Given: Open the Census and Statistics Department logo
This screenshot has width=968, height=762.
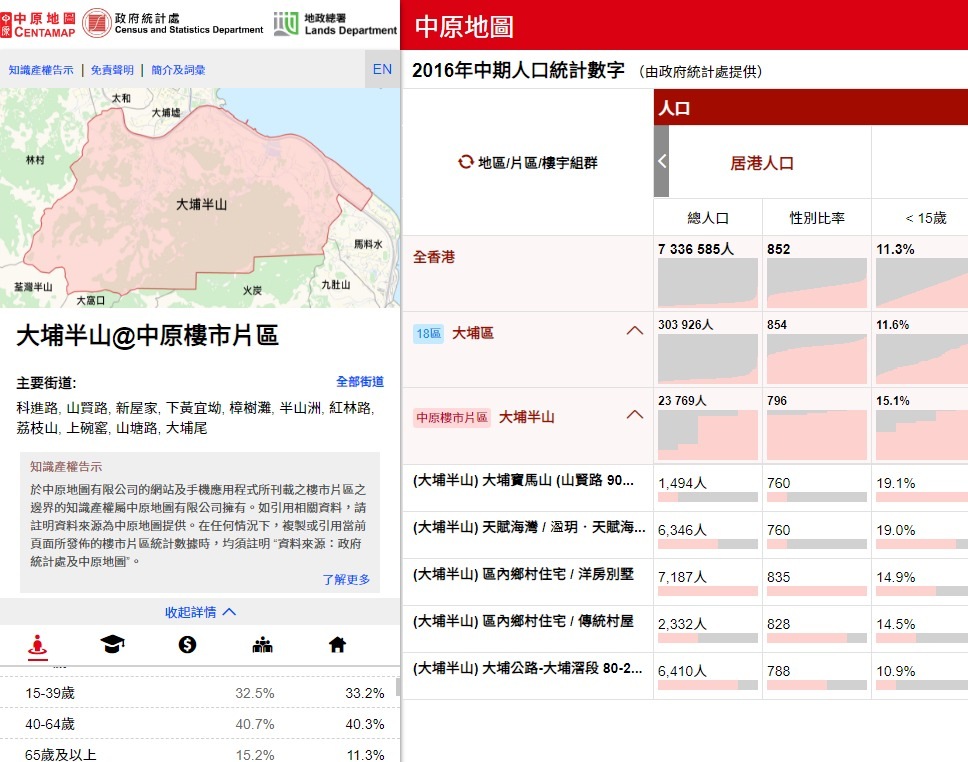Looking at the screenshot, I should point(173,23).
